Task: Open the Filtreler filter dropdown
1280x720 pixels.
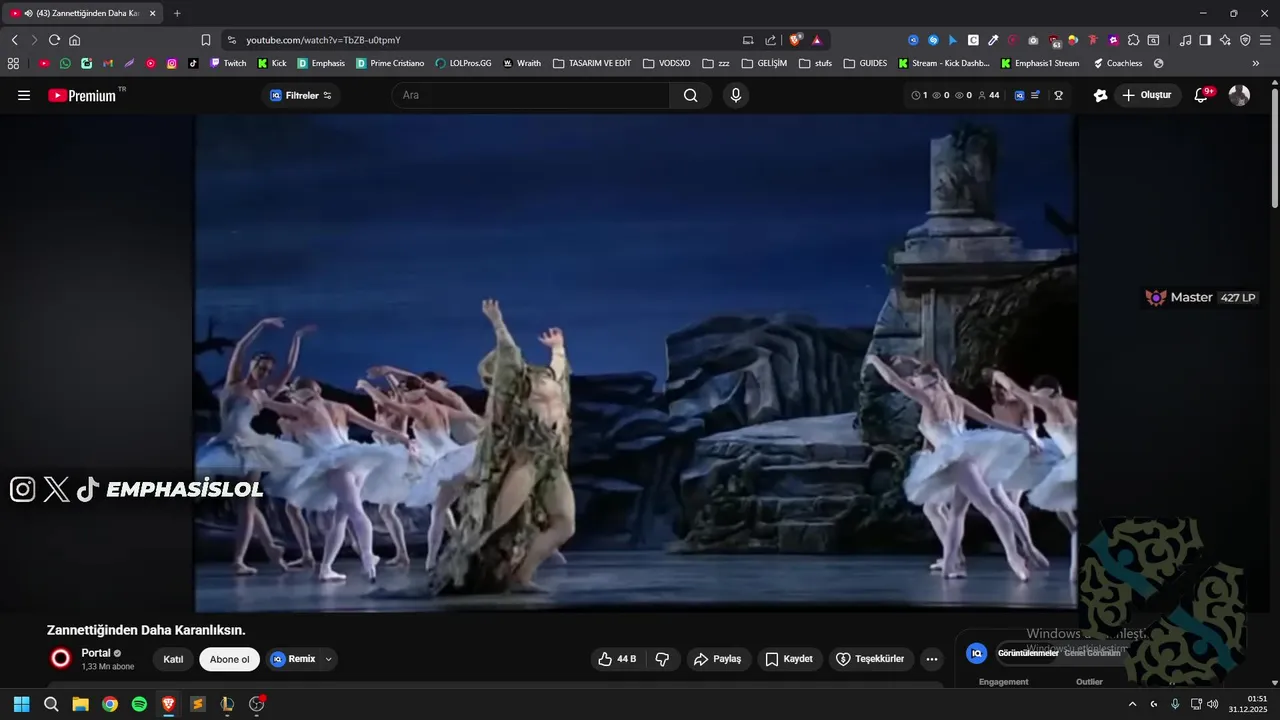Action: click(x=301, y=95)
